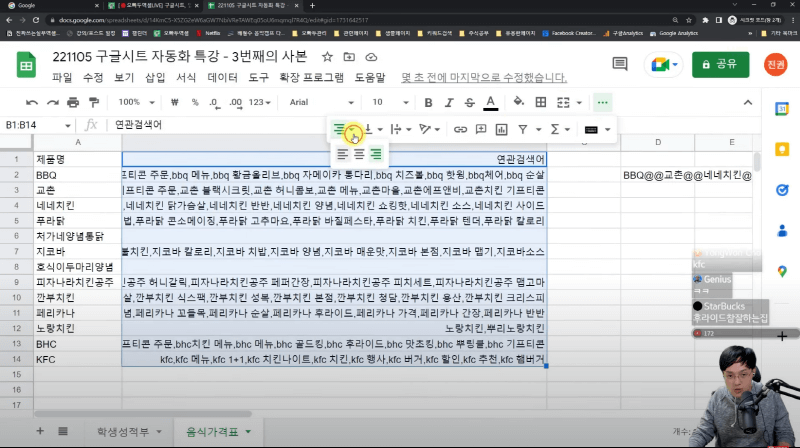Click insert chart icon
The width and height of the screenshot is (800, 448).
pos(502,130)
